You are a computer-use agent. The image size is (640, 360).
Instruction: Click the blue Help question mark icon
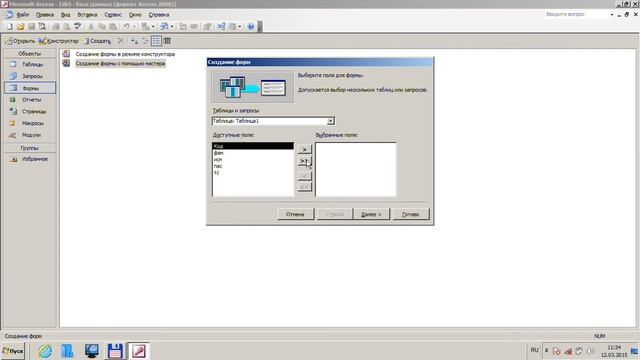251,27
